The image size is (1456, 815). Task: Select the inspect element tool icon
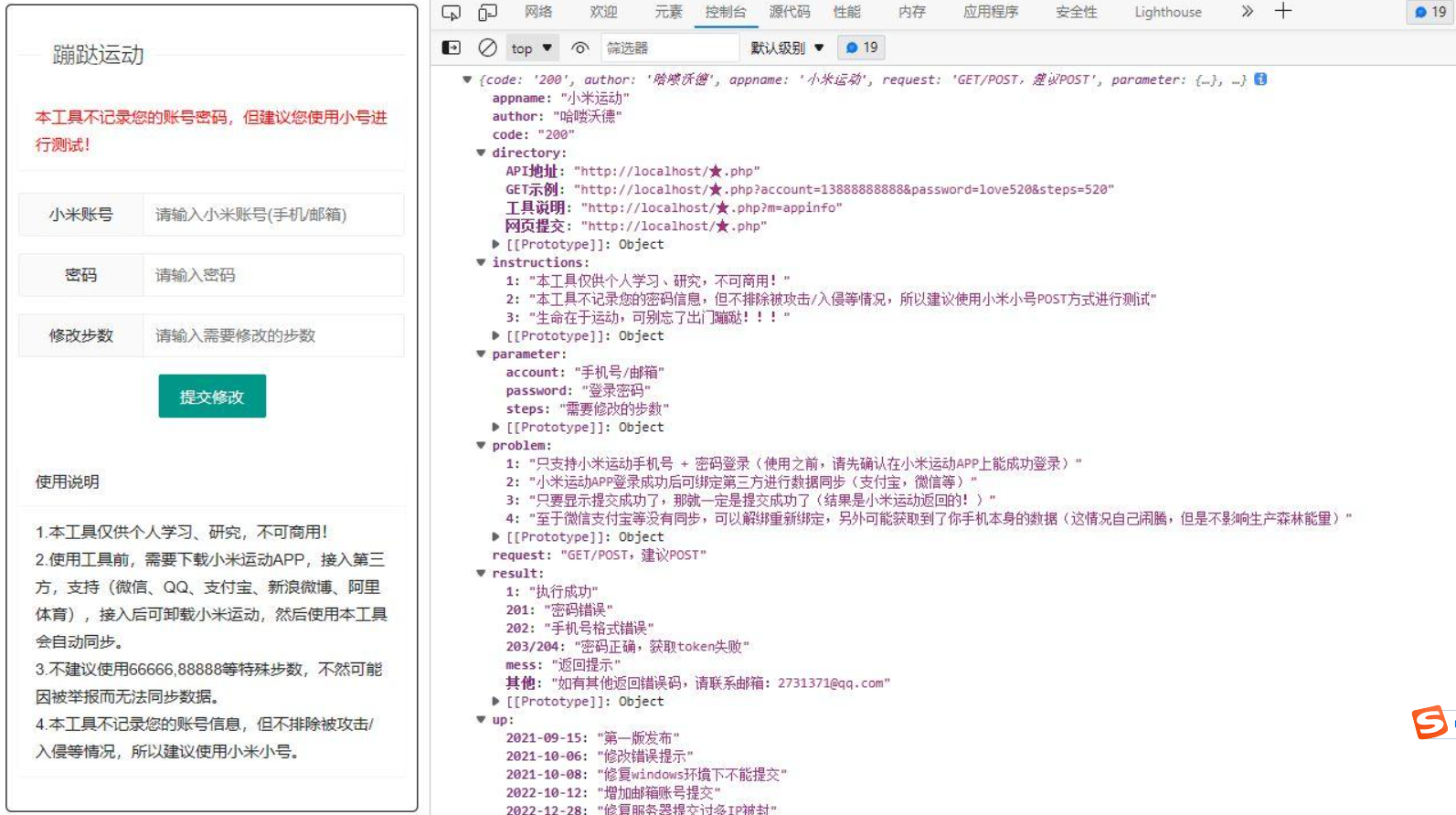452,12
